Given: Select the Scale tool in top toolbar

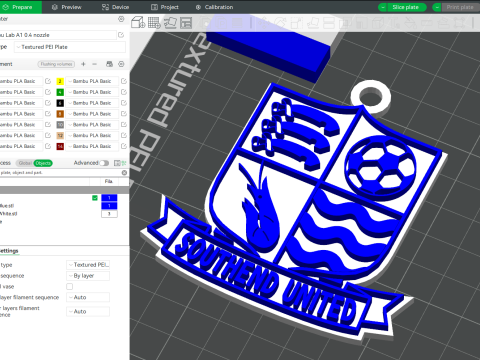Looking at the screenshot, I should coord(296,23).
